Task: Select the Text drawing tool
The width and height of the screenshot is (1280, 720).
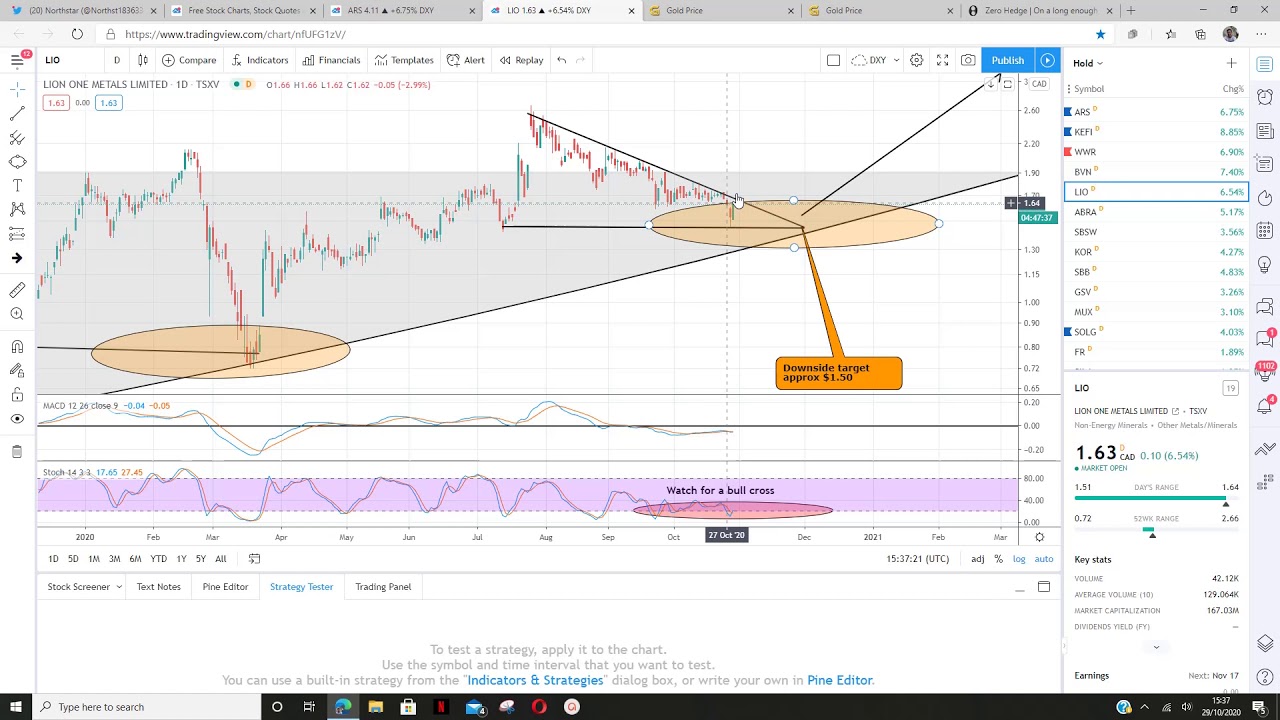Action: click(x=17, y=185)
